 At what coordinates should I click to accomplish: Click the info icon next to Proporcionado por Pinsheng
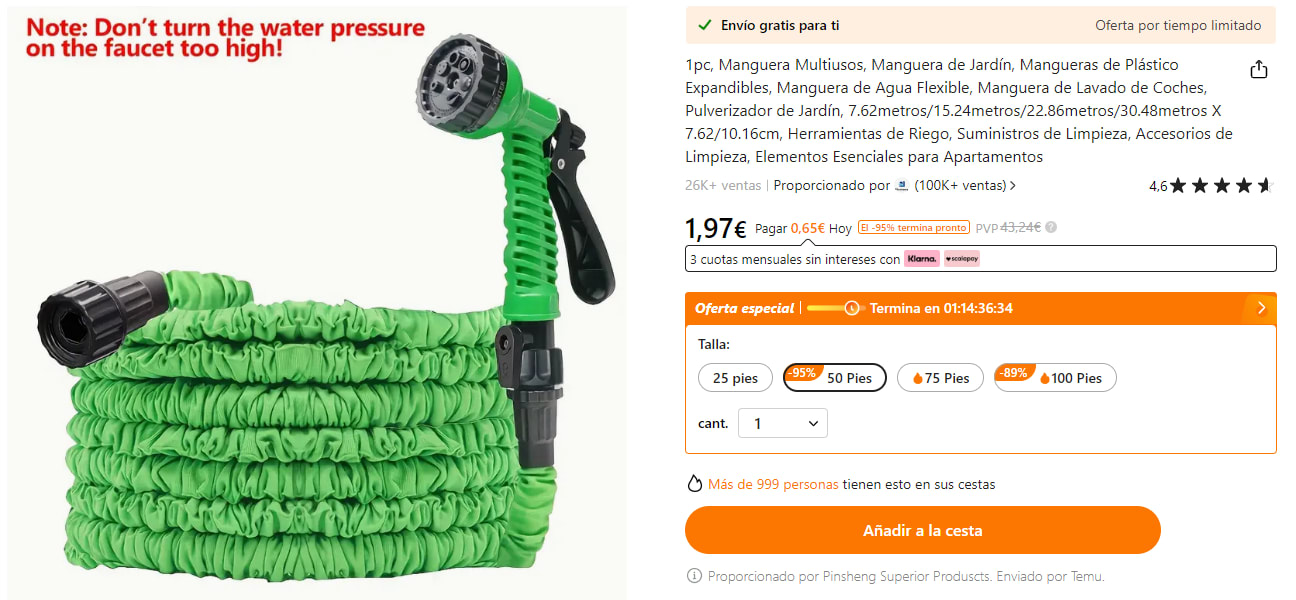[x=694, y=577]
